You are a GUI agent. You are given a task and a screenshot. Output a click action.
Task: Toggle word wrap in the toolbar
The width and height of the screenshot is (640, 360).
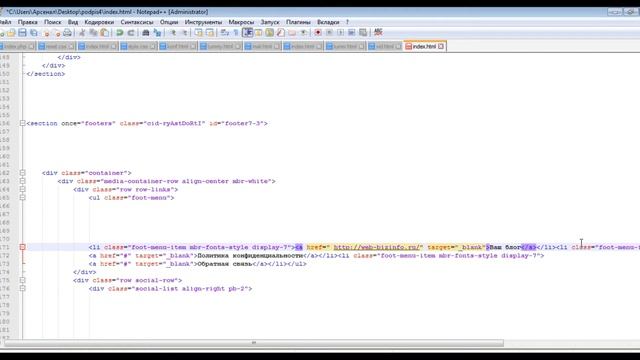[x=224, y=33]
